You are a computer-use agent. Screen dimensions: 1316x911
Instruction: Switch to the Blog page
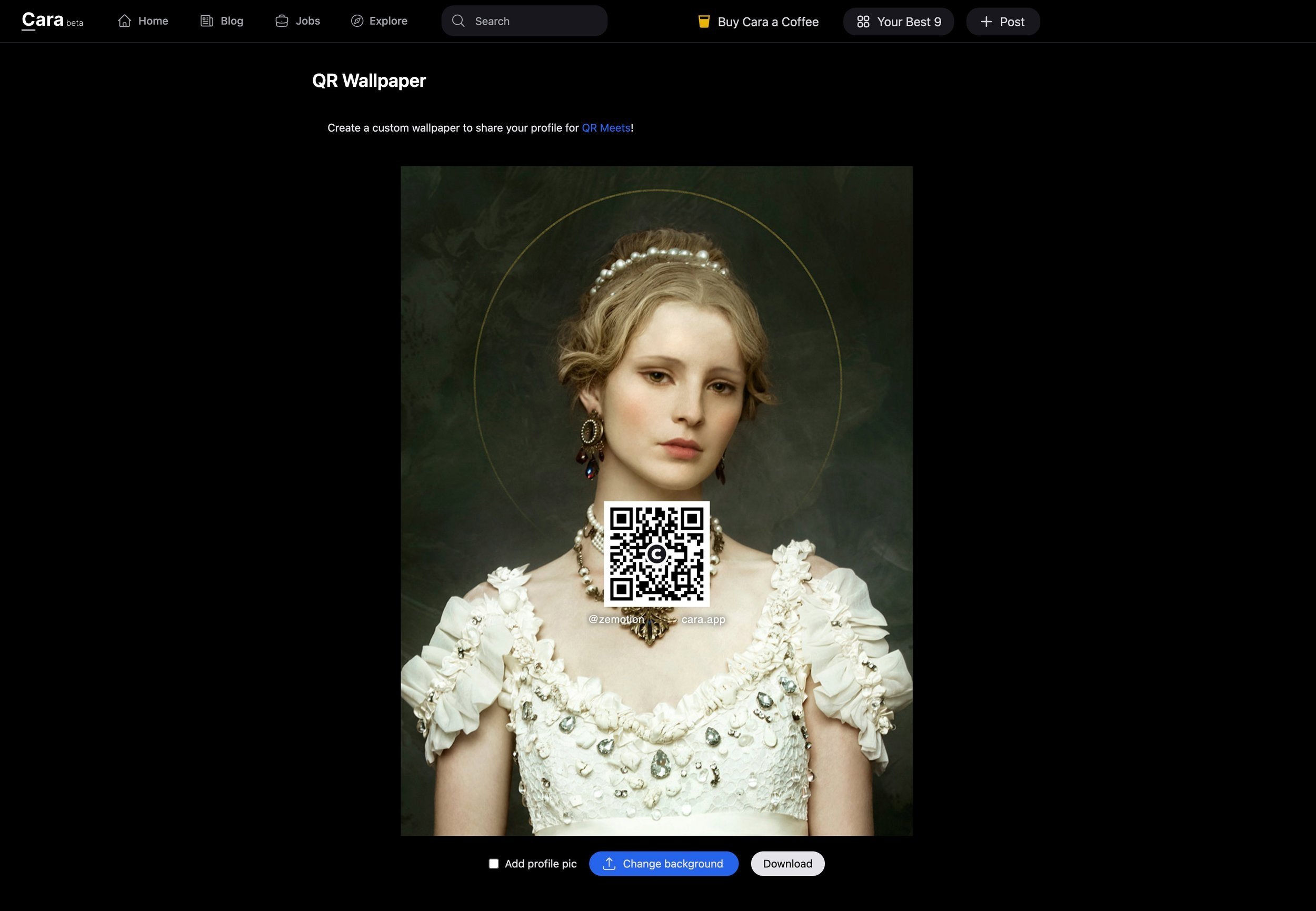[231, 21]
